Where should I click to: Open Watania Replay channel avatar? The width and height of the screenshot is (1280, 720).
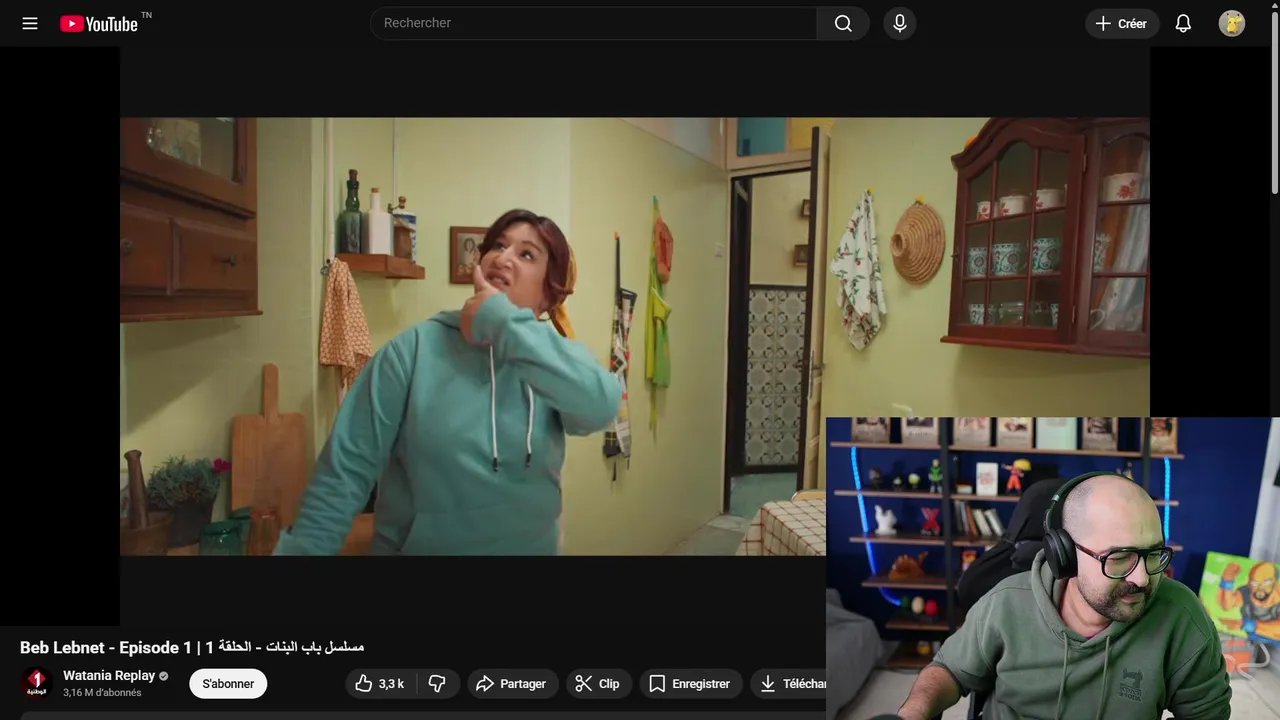click(37, 684)
